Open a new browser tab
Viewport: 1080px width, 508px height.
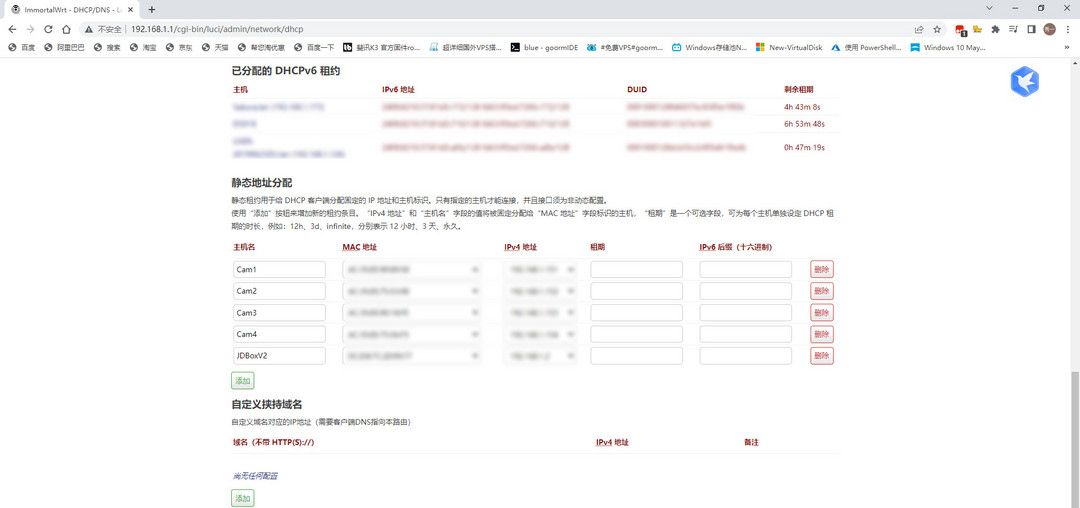(x=152, y=10)
